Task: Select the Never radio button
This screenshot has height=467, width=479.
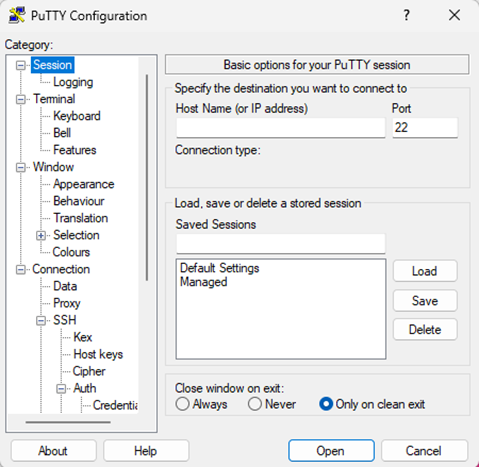Action: 255,404
